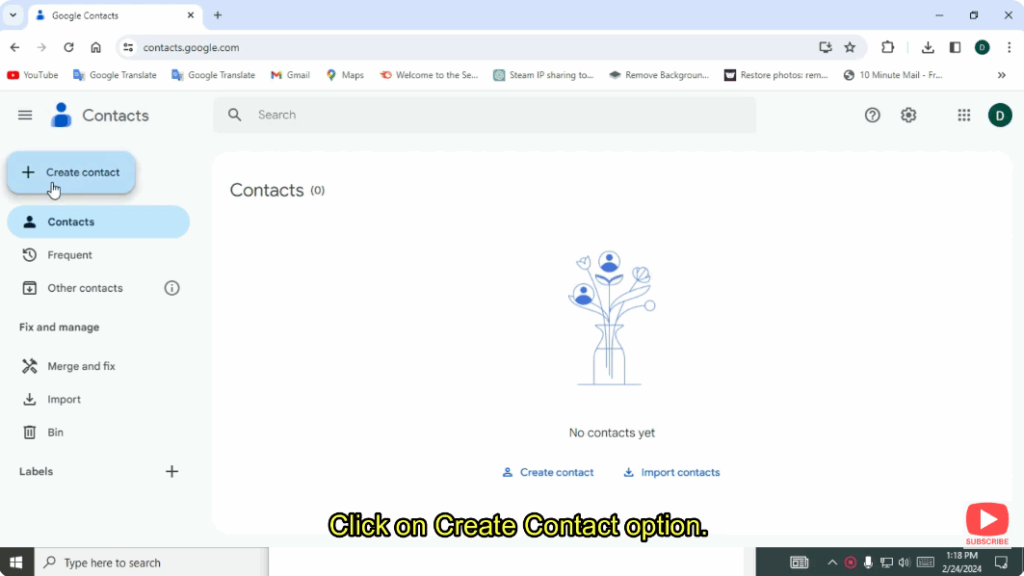Click the Import contacts link
This screenshot has height=576, width=1024.
click(x=671, y=472)
